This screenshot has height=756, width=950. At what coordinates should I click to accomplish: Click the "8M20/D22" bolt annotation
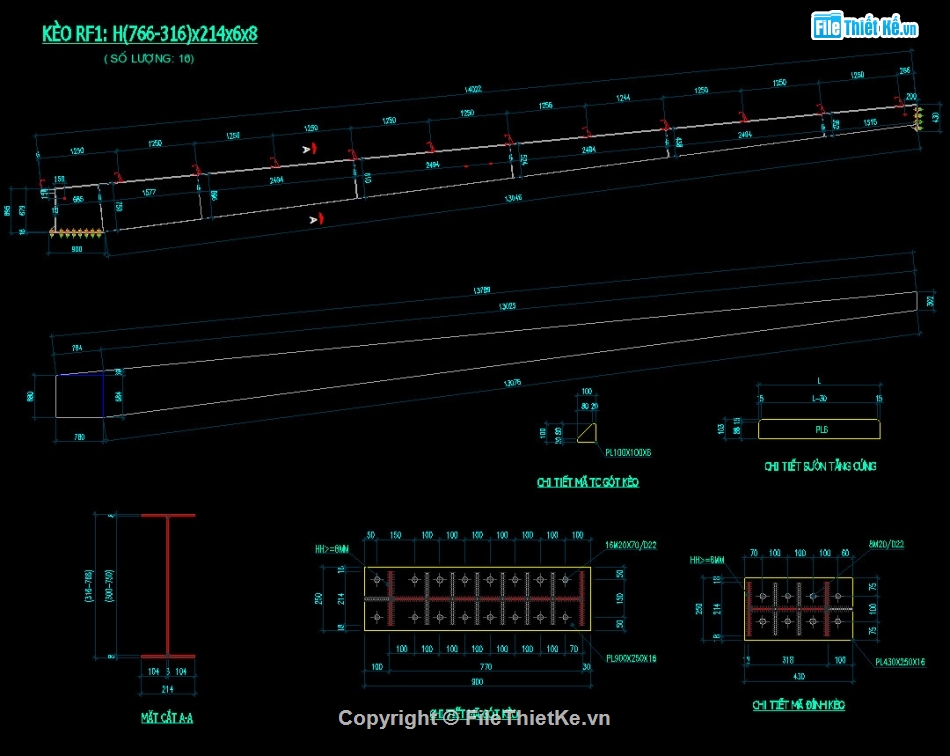pos(886,545)
